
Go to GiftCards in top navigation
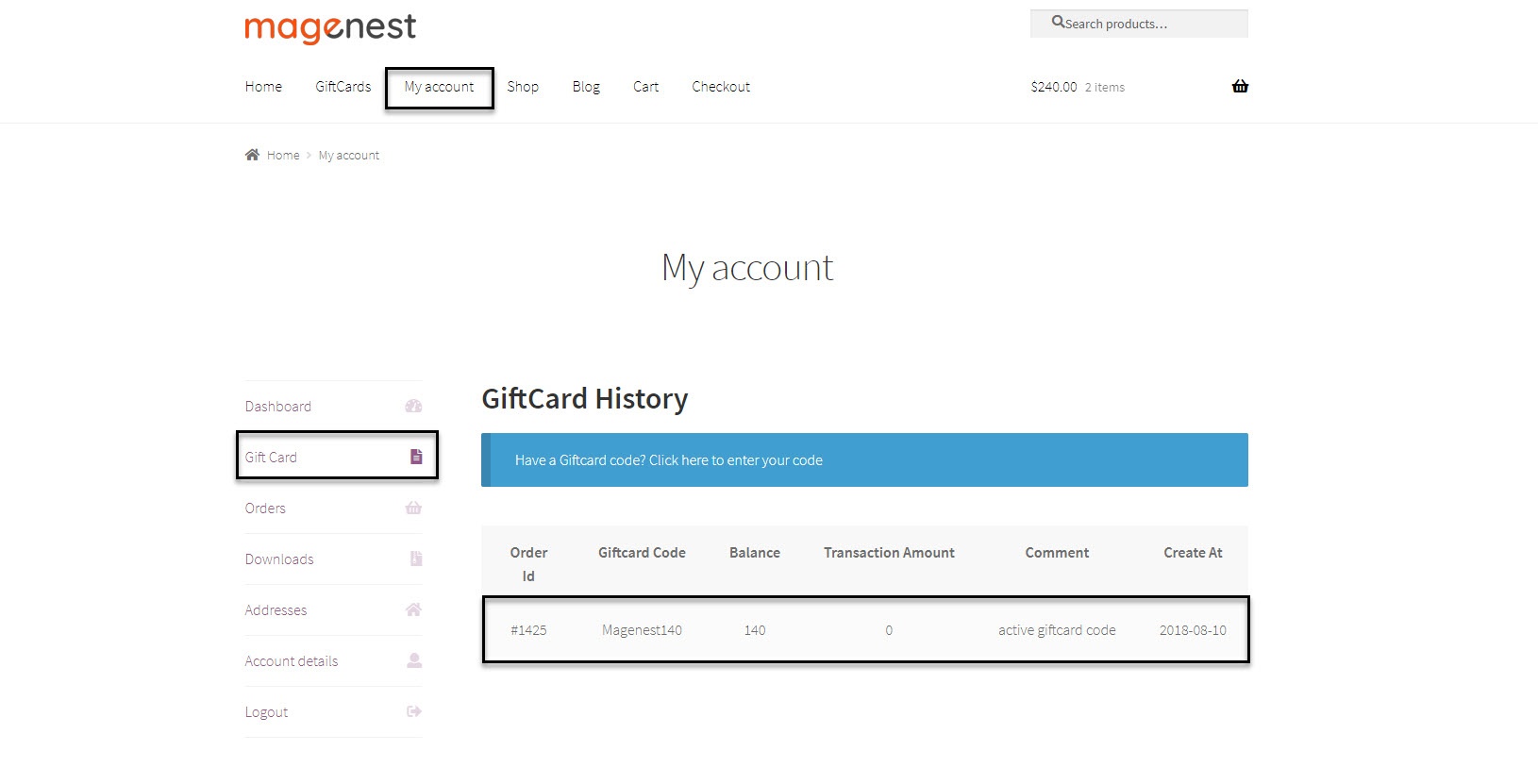point(343,87)
